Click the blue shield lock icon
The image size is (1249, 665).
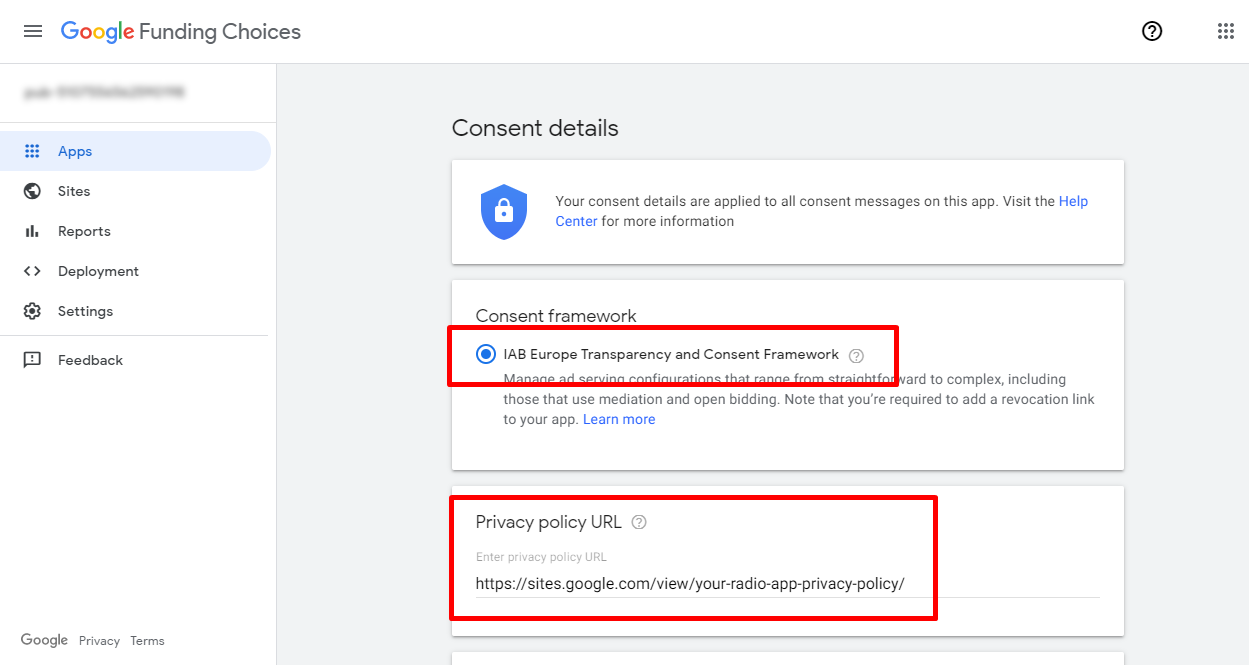pyautogui.click(x=504, y=211)
